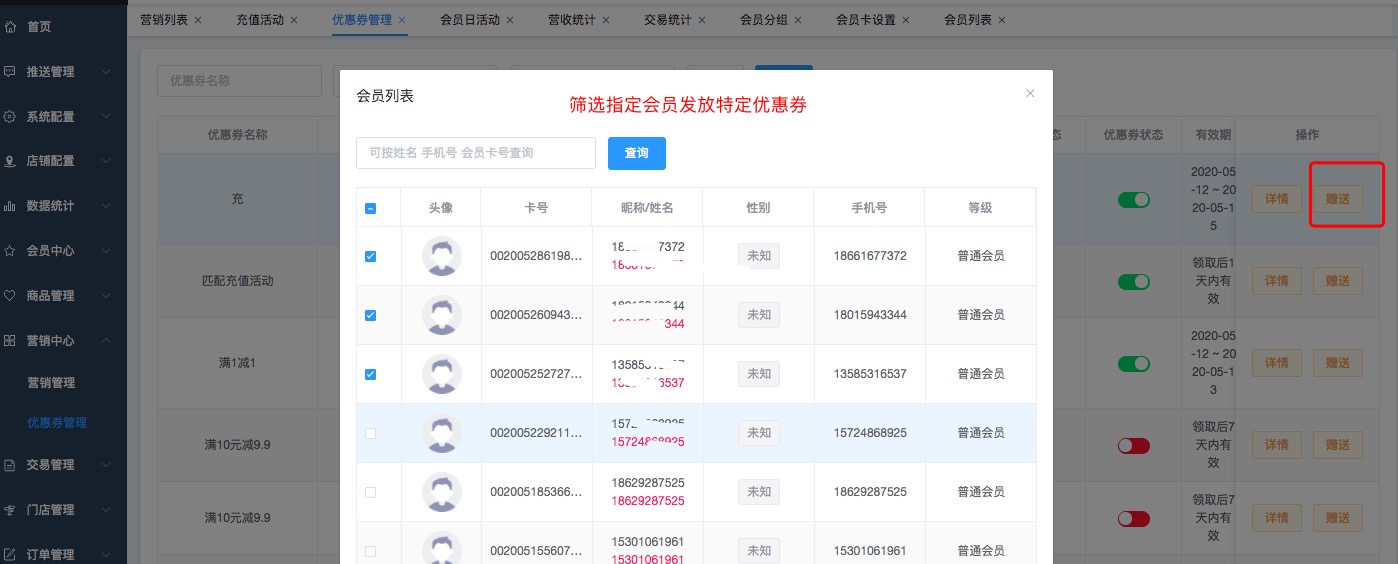Expand 系统配置 menu chevron

[106, 117]
